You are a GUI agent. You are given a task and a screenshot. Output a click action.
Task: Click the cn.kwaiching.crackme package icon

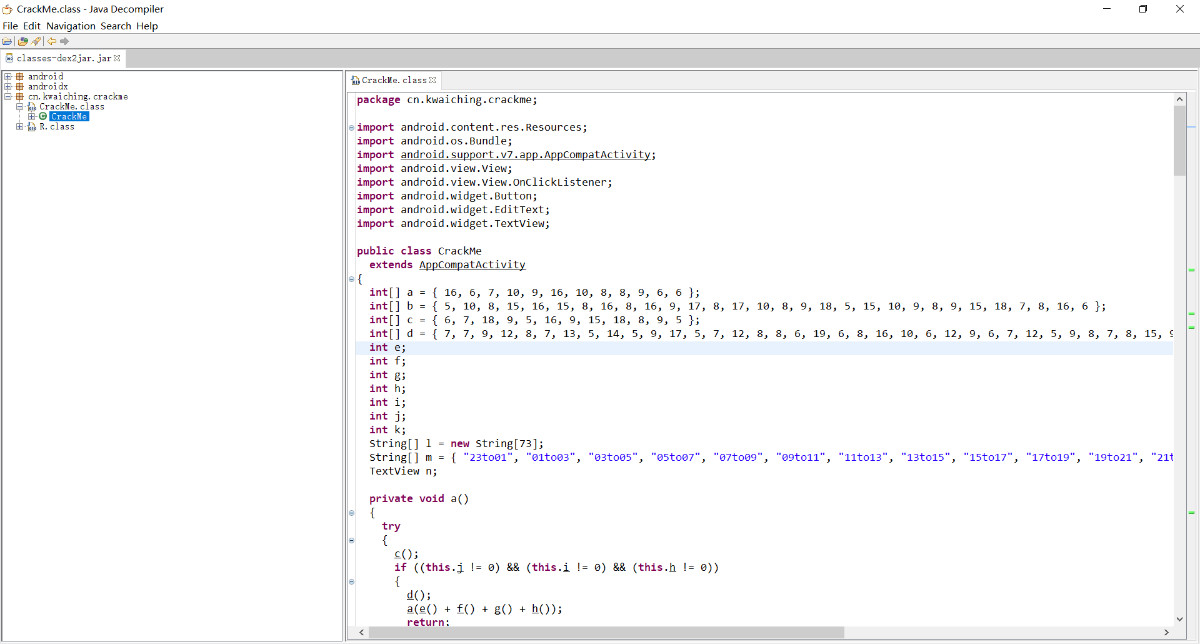pyautogui.click(x=19, y=96)
